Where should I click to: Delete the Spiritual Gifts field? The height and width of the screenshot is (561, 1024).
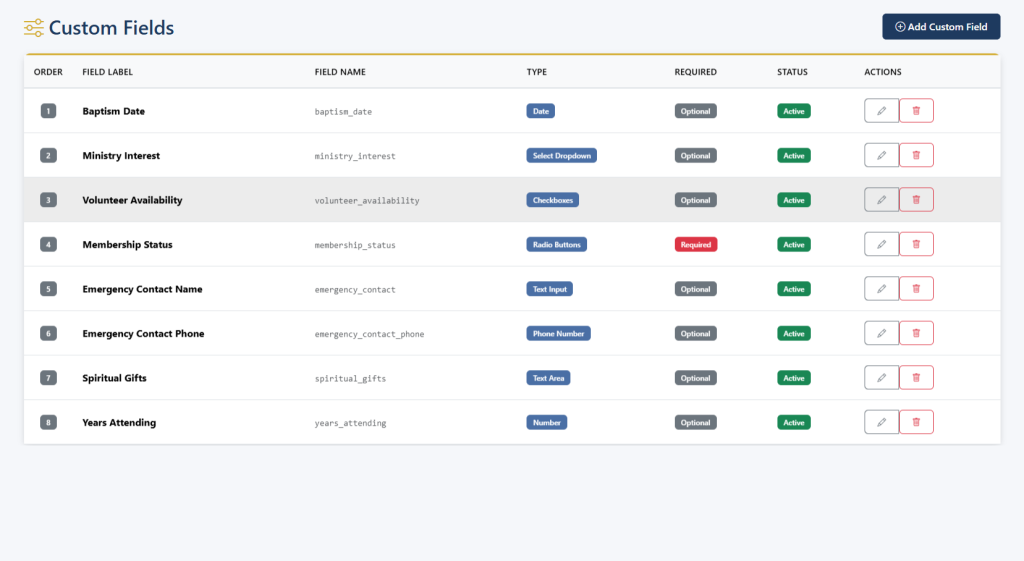[x=916, y=378]
